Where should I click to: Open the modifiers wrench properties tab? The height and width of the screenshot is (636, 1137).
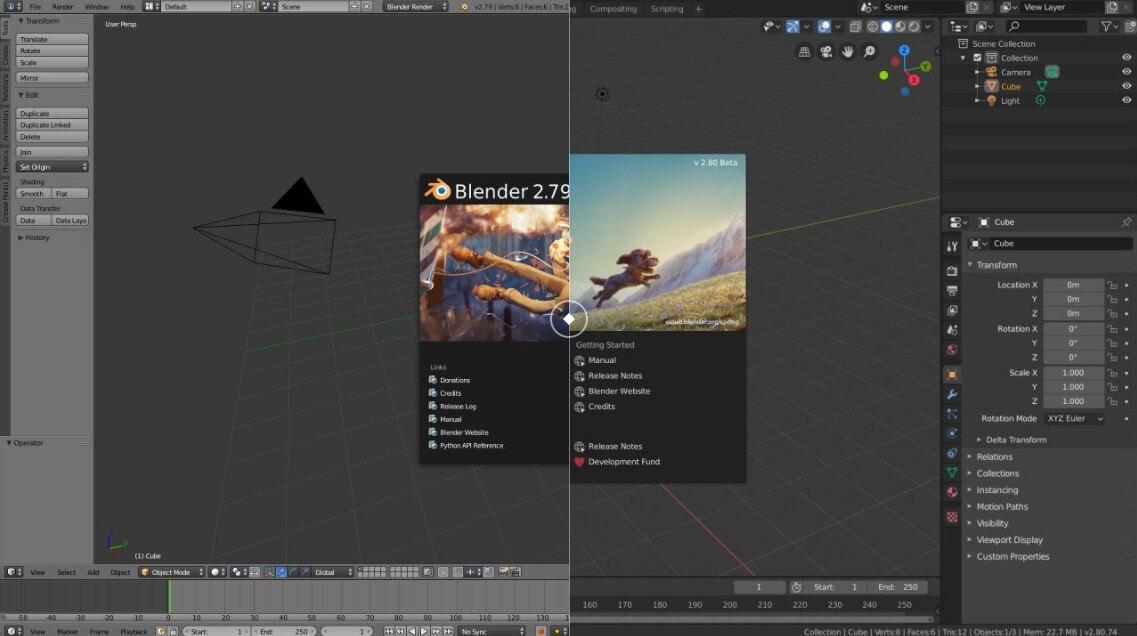click(952, 395)
